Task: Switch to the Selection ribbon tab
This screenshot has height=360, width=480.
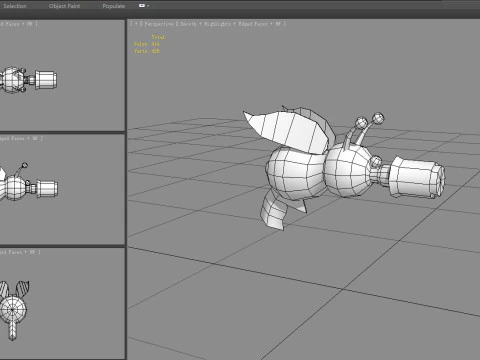Action: [15, 6]
